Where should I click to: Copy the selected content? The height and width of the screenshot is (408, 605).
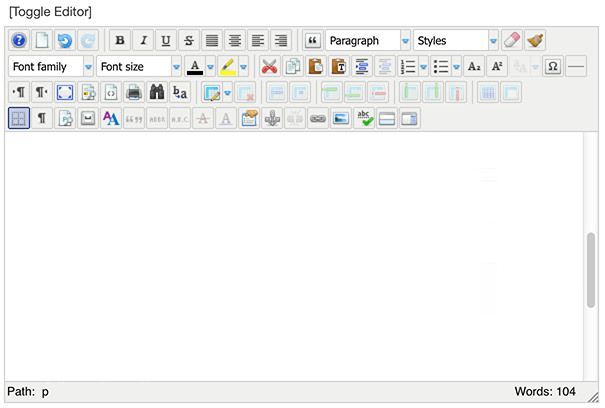(x=293, y=66)
